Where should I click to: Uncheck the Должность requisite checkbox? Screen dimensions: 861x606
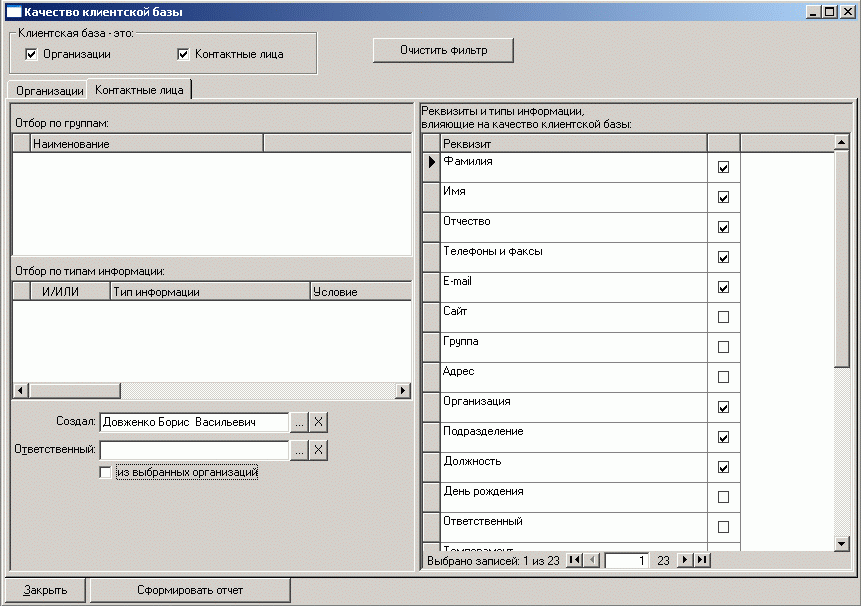(723, 467)
